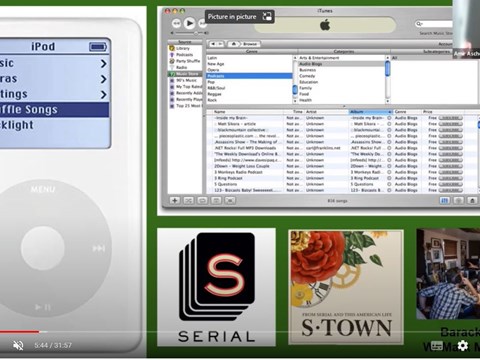The width and height of the screenshot is (480, 360).
Task: Select the Reggae genre
Action: coord(249,94)
